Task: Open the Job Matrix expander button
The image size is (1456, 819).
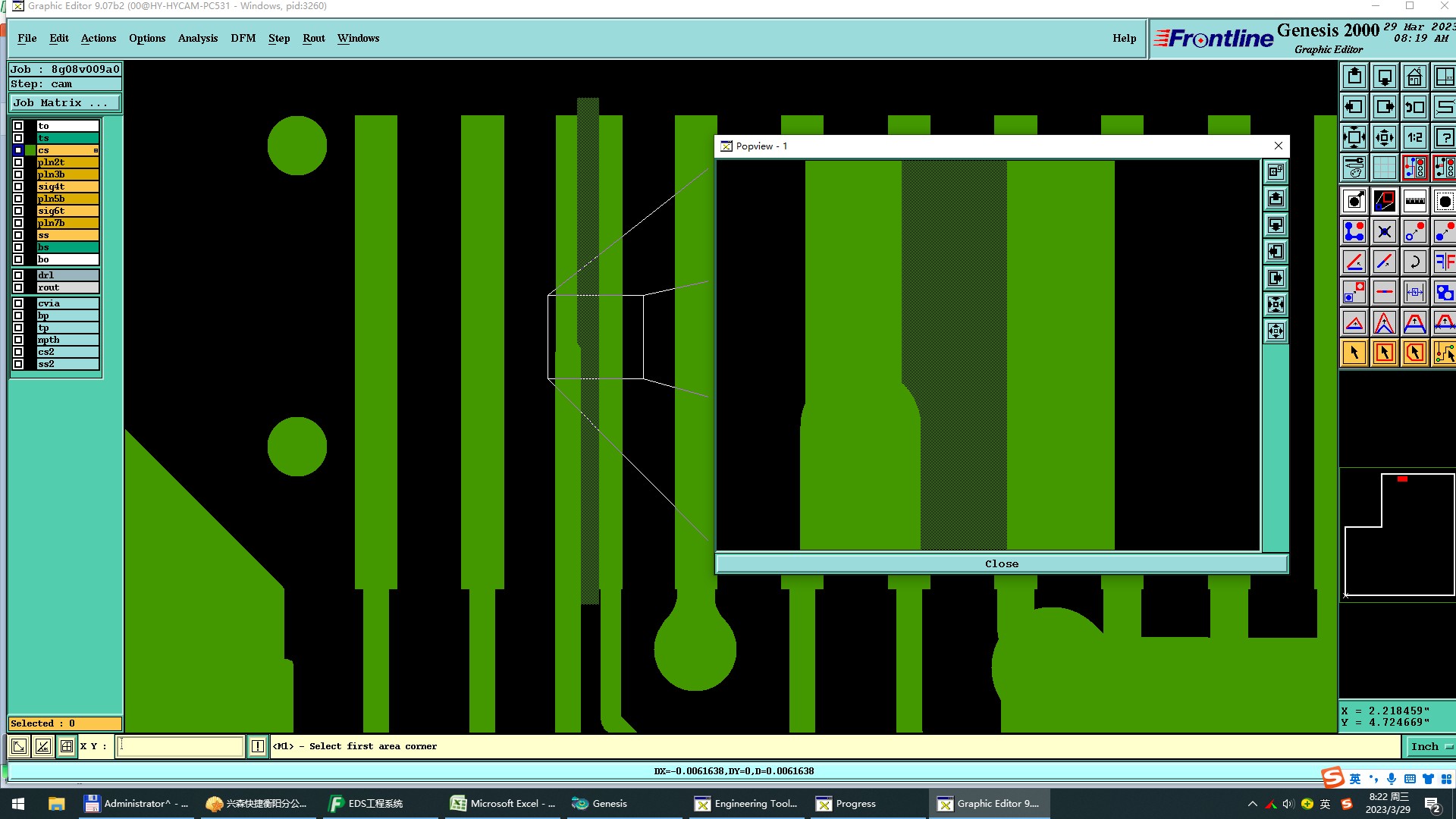Action: click(64, 103)
